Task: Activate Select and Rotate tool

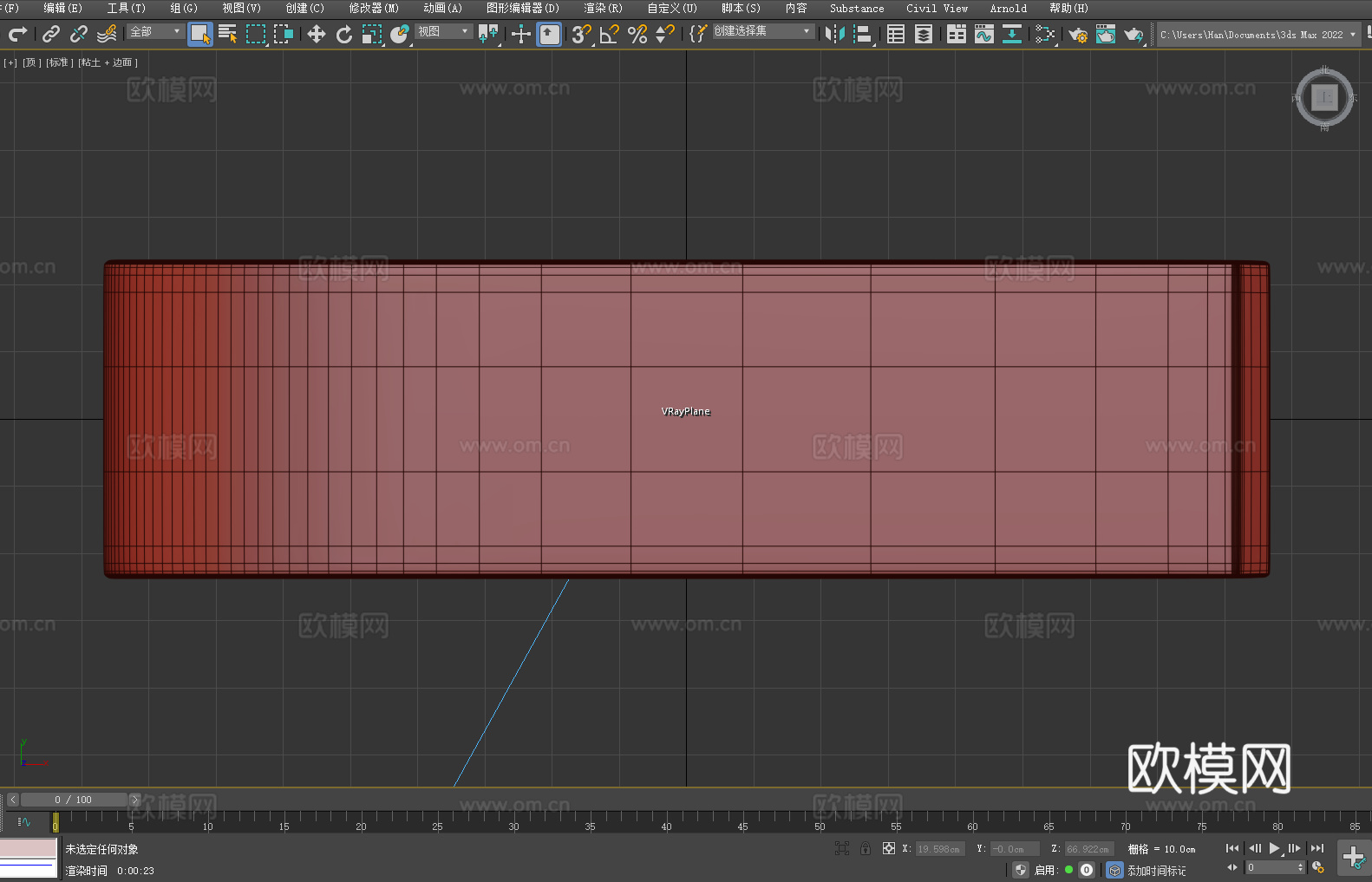Action: 344,34
